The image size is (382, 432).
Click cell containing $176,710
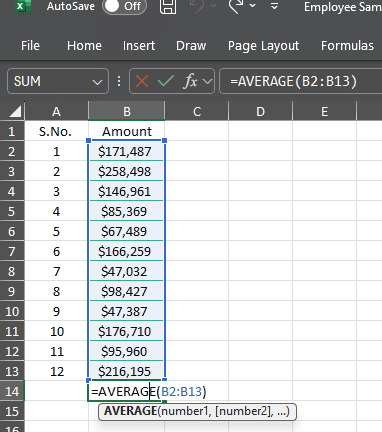[x=127, y=331]
